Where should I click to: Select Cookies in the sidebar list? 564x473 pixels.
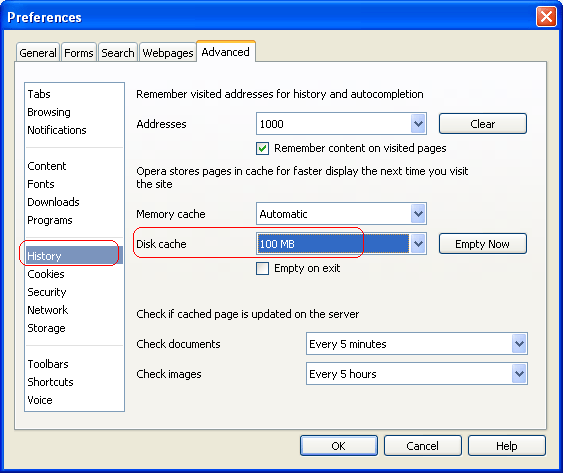pyautogui.click(x=46, y=274)
